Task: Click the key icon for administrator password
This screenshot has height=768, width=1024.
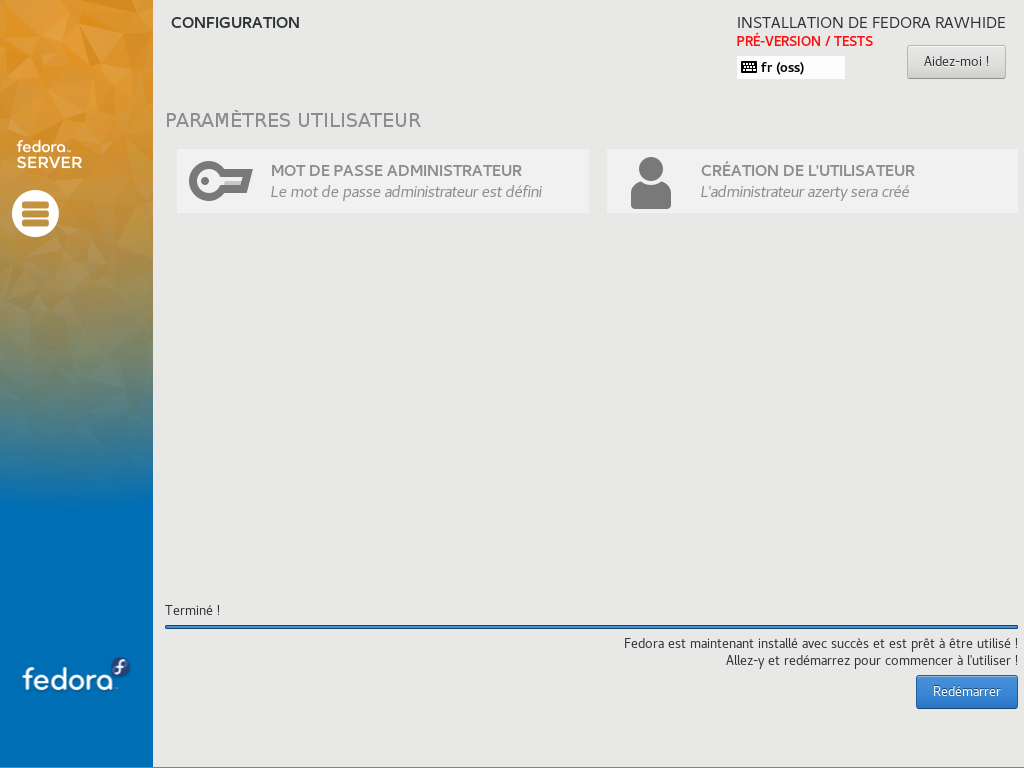Action: coord(221,181)
